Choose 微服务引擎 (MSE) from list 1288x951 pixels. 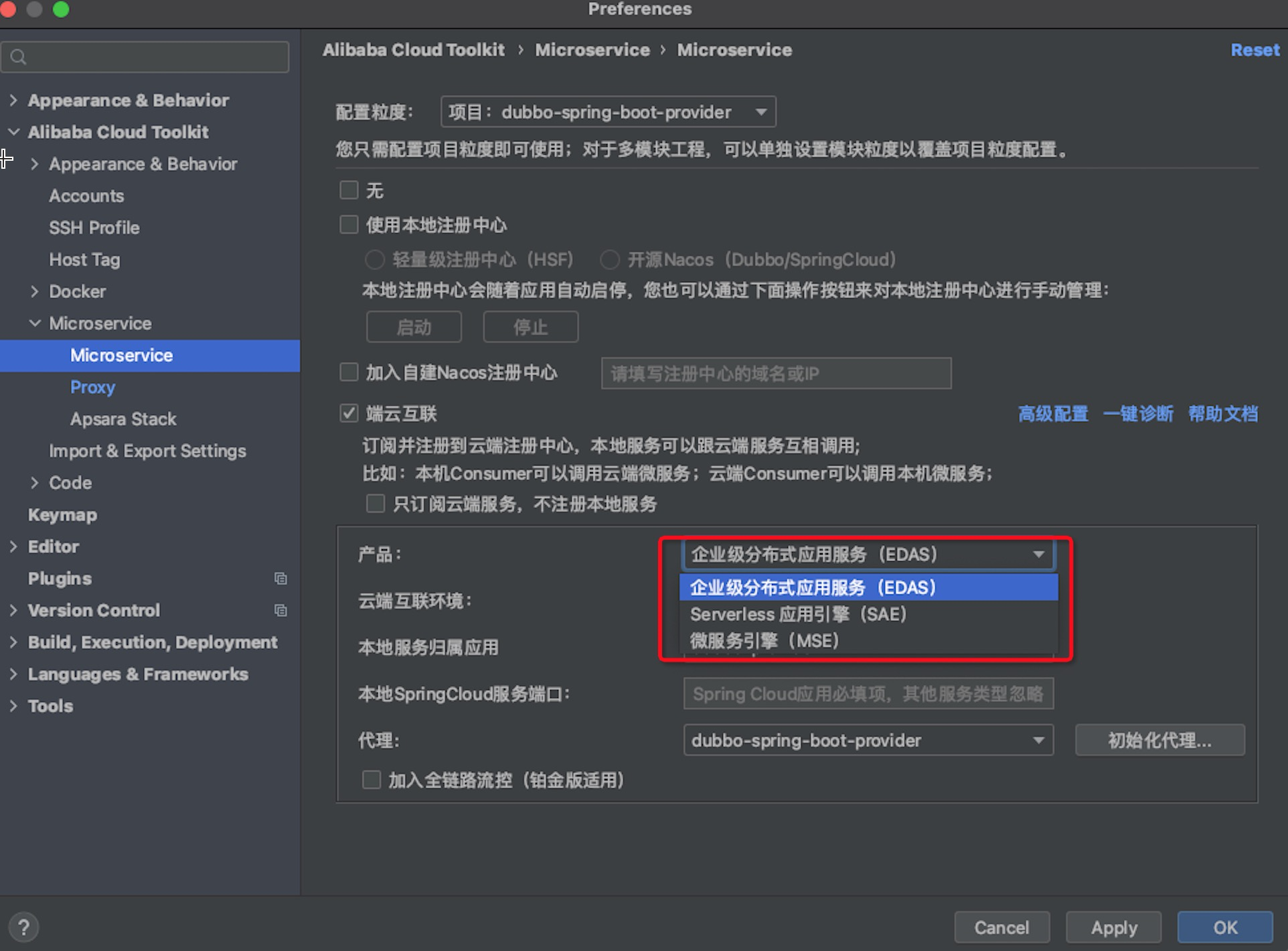tap(764, 641)
